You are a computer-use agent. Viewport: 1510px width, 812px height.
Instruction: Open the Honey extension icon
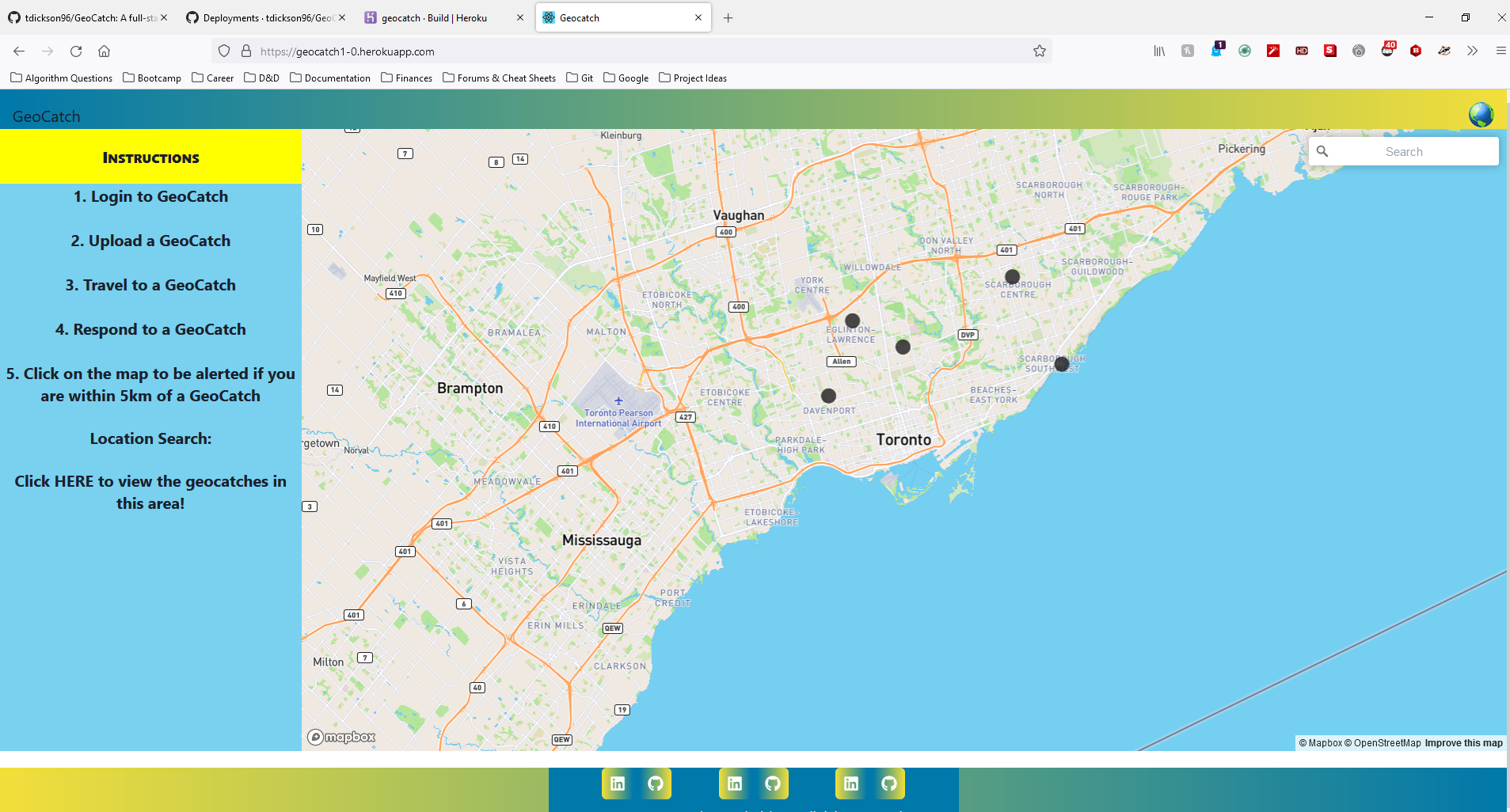[1188, 51]
